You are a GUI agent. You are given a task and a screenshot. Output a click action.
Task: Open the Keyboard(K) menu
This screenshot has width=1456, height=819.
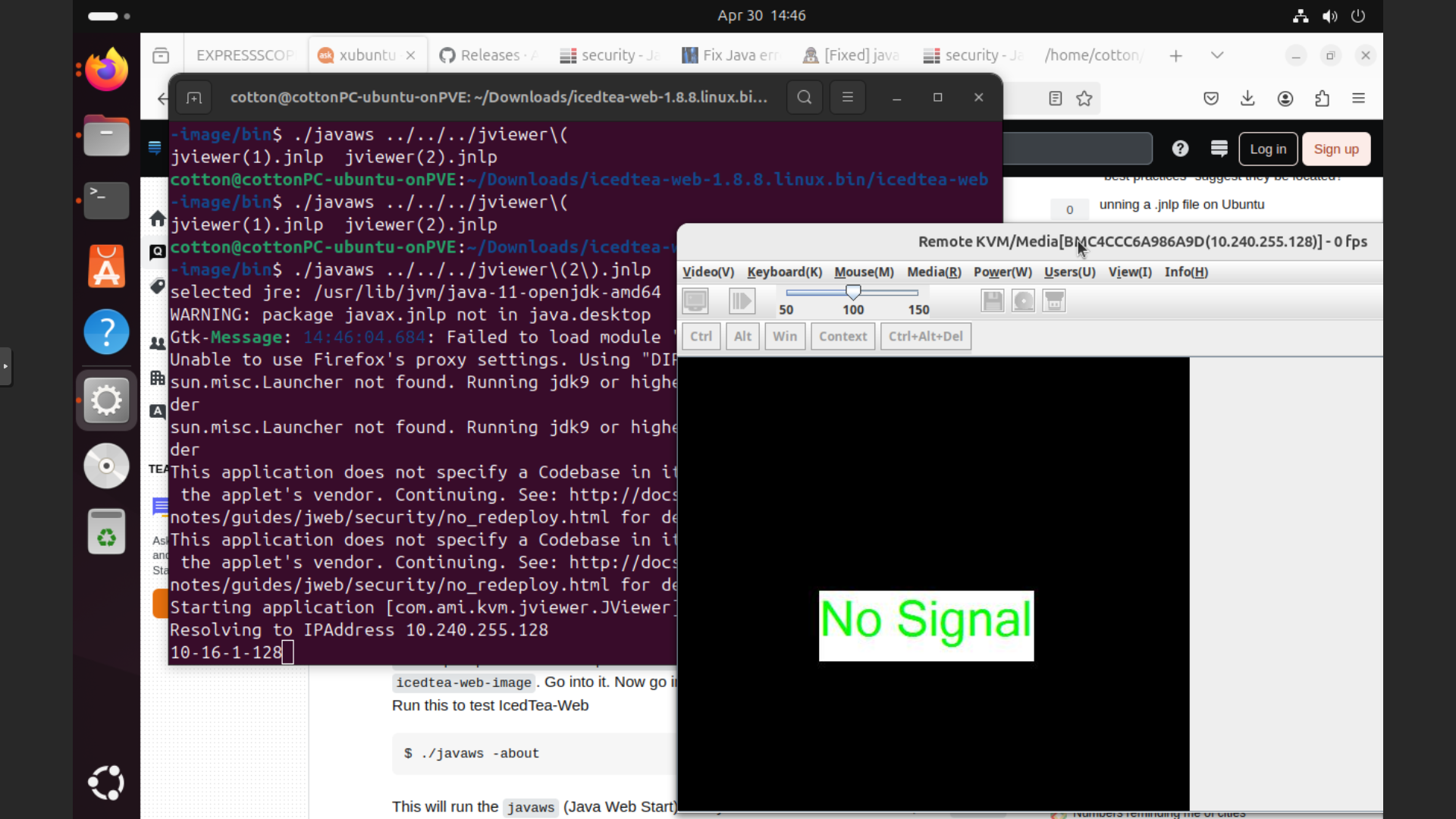click(784, 272)
